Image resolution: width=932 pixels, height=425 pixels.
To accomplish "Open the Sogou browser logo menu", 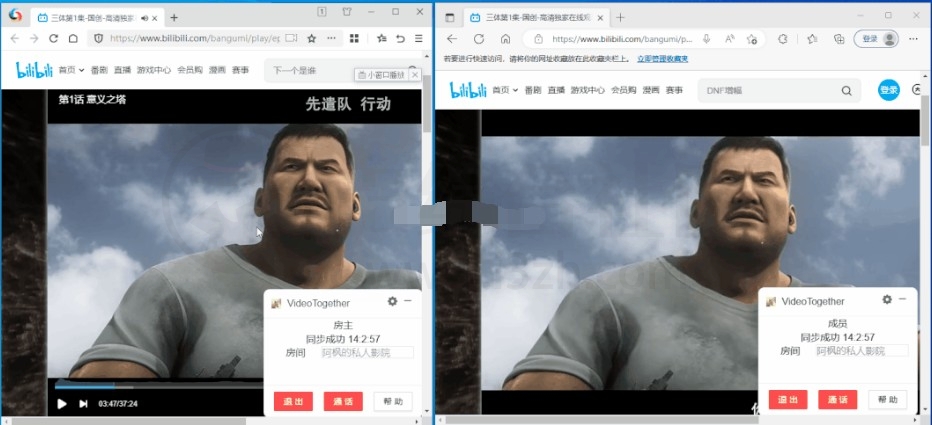I will coord(15,15).
